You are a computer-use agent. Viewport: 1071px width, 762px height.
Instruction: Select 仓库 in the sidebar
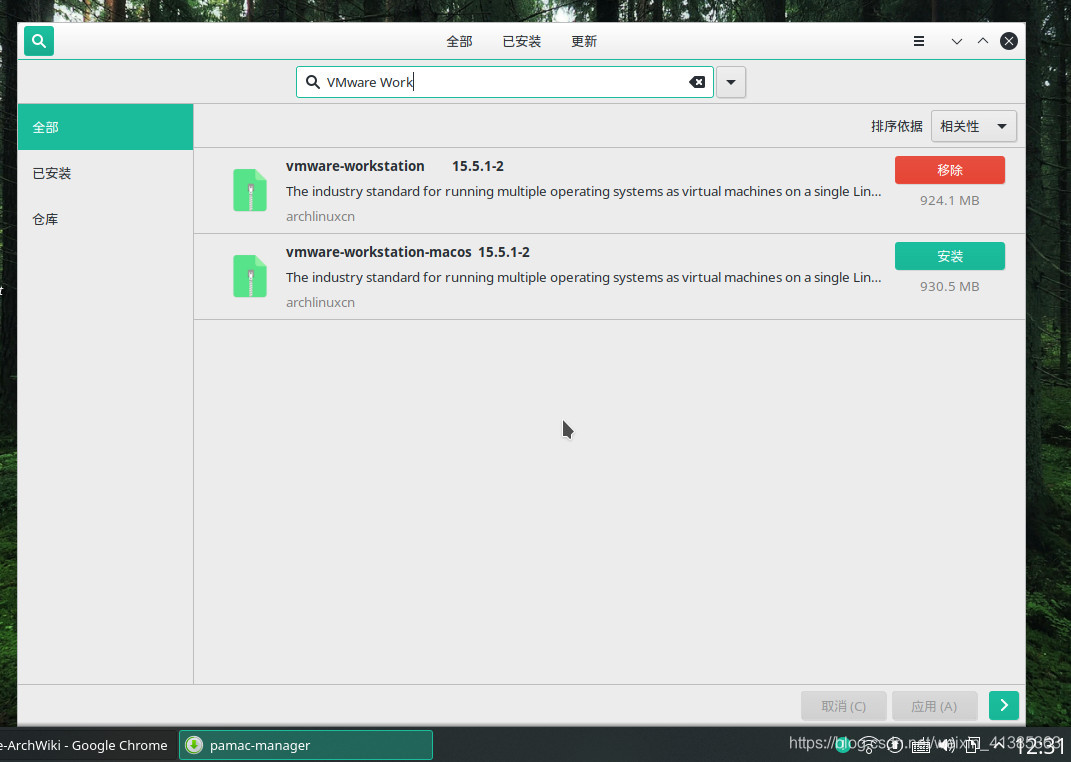[105, 218]
